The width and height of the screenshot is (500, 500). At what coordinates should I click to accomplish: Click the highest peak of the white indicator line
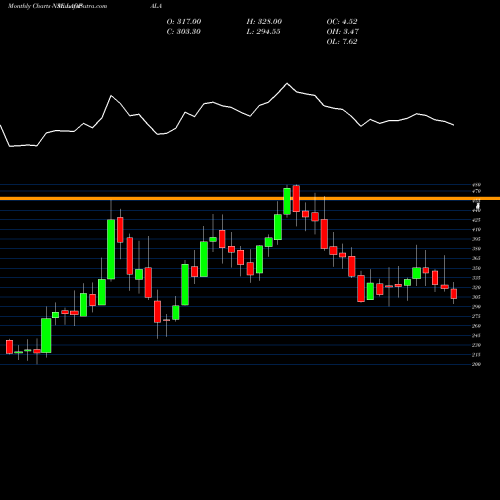coord(287,83)
